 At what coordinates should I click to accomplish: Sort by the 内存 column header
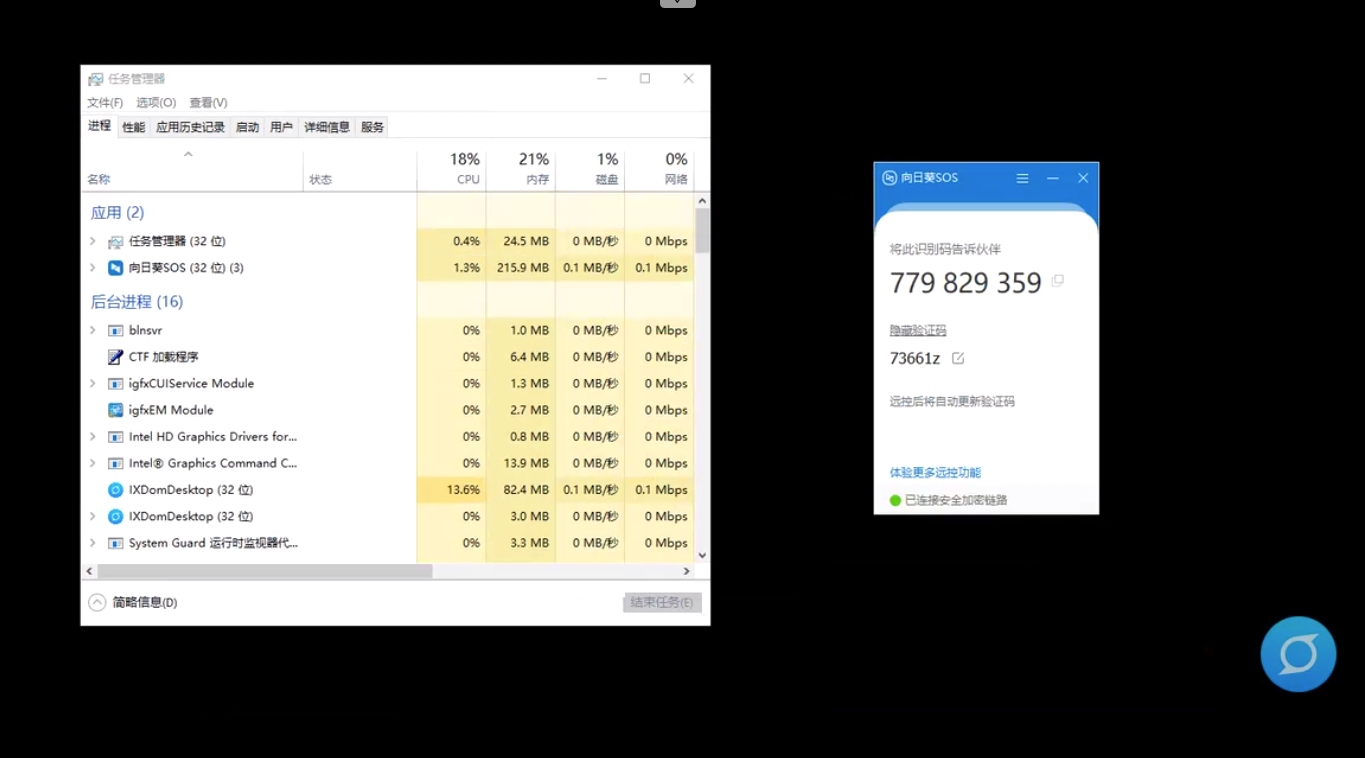click(x=520, y=169)
